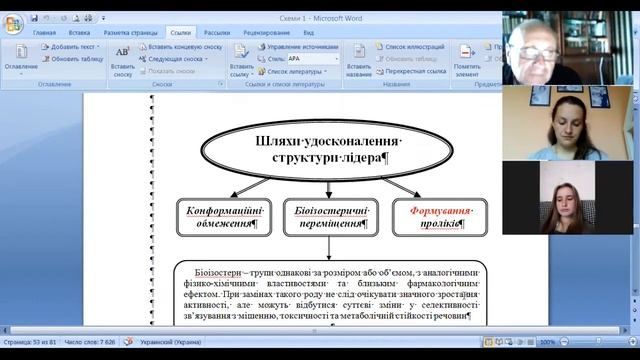Open the Разметка страницы tab
This screenshot has width=640, height=360.
pyautogui.click(x=130, y=33)
